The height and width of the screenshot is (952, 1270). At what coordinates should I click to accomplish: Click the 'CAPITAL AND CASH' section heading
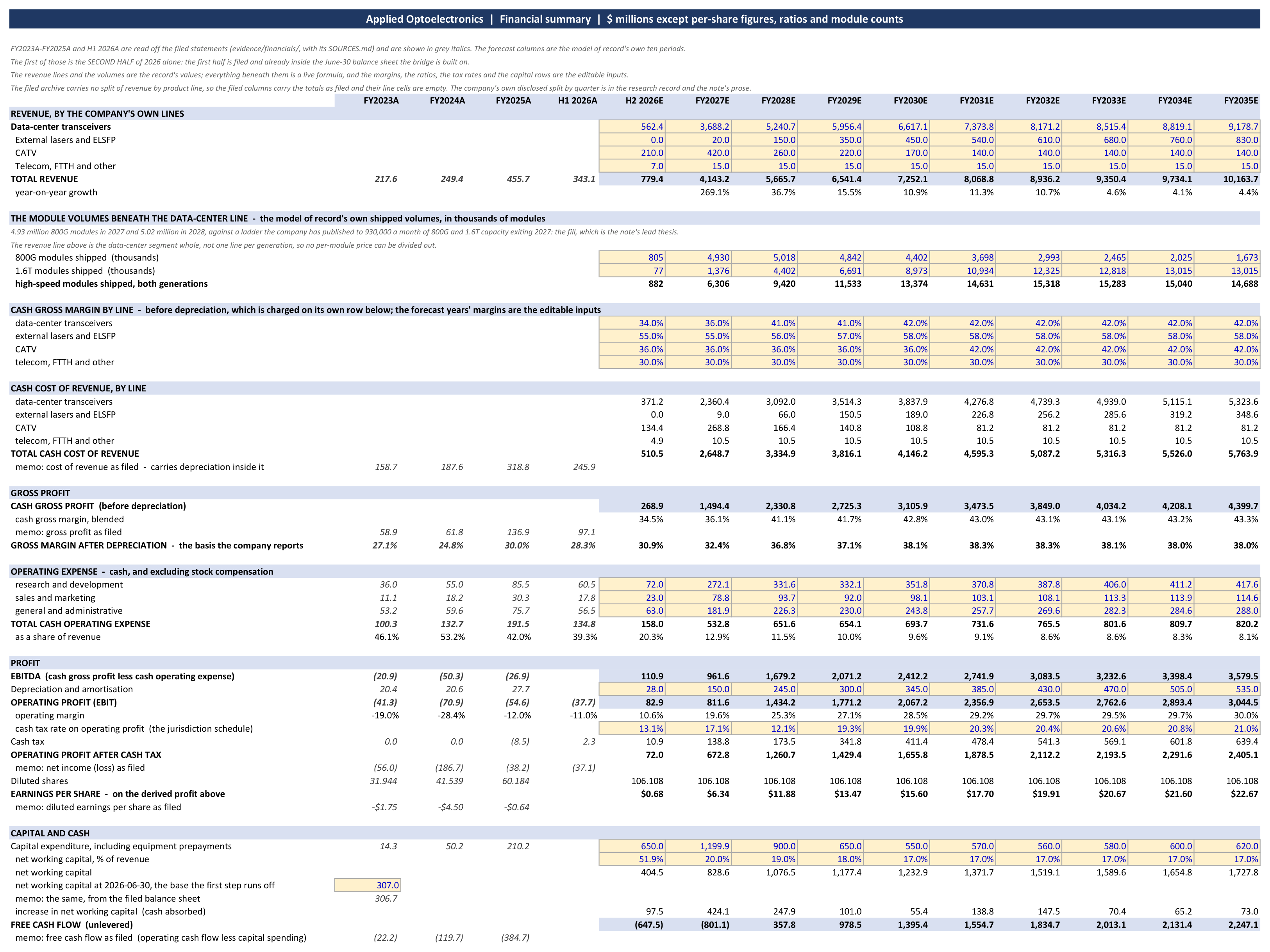click(x=50, y=833)
